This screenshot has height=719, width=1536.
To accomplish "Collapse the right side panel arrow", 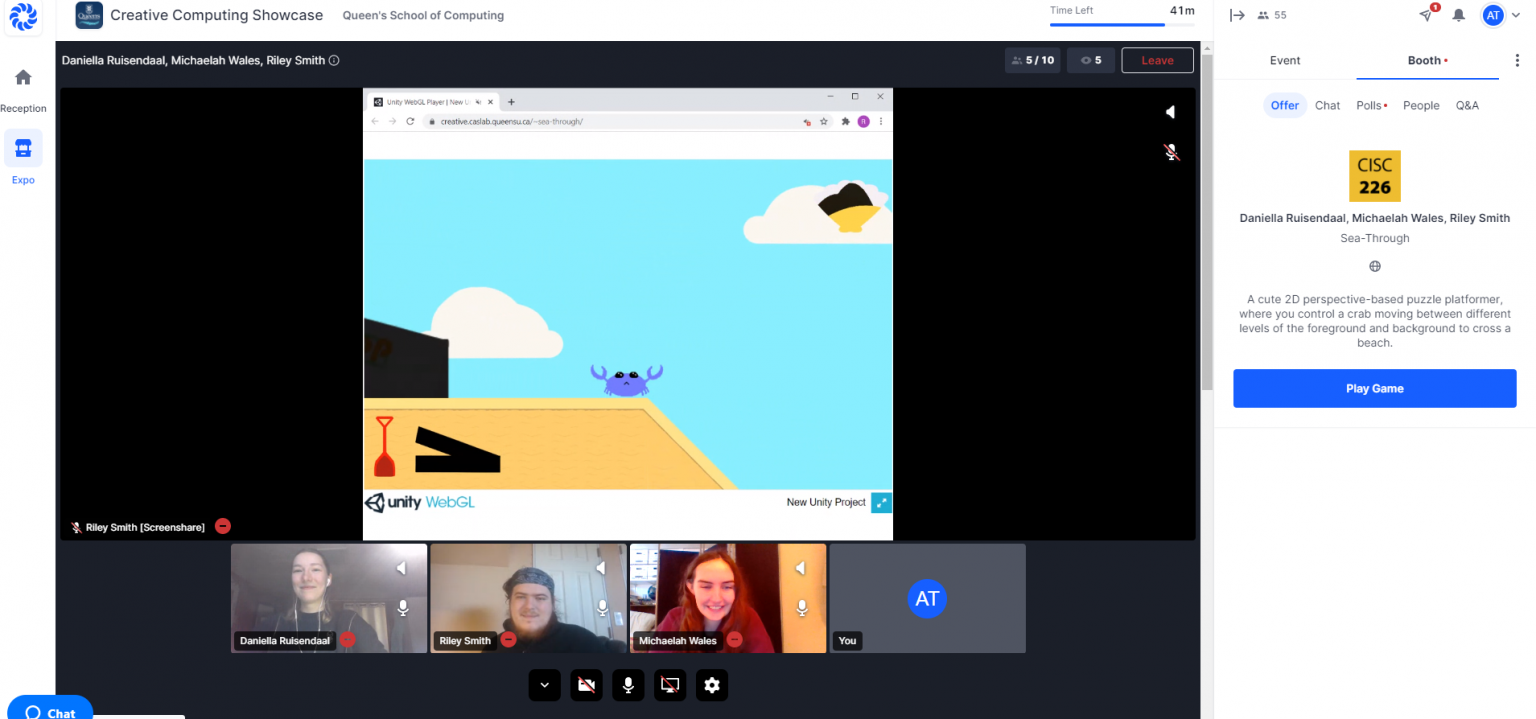I will [1237, 15].
